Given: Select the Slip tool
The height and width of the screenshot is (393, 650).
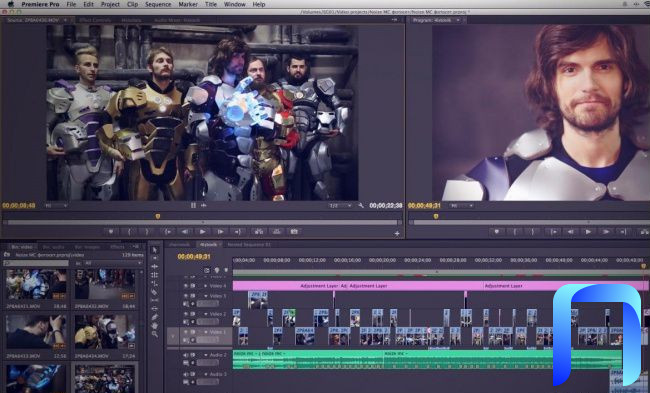Looking at the screenshot, I should click(x=155, y=300).
